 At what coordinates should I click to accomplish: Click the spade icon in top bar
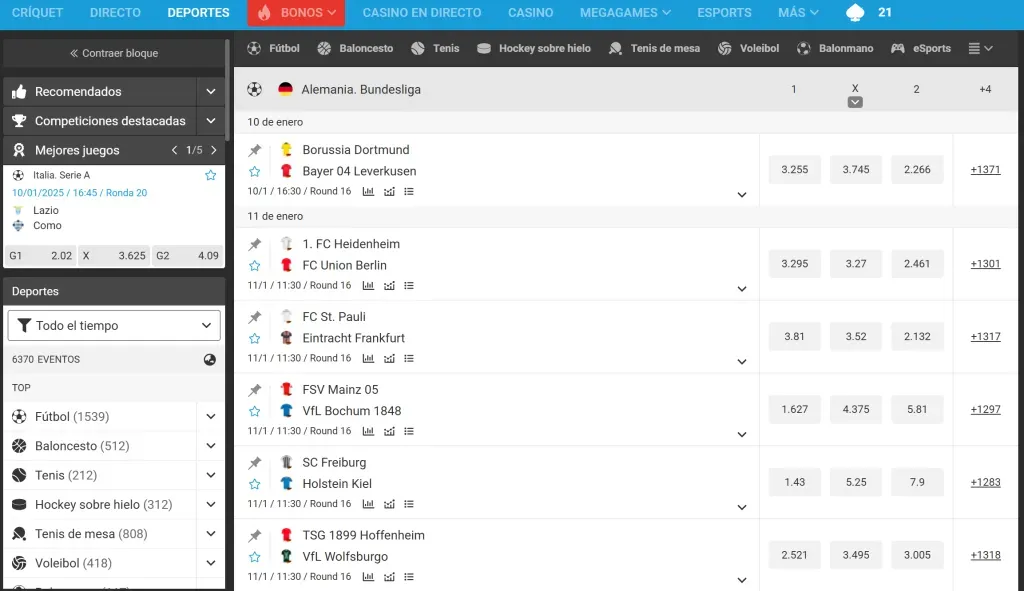click(855, 13)
